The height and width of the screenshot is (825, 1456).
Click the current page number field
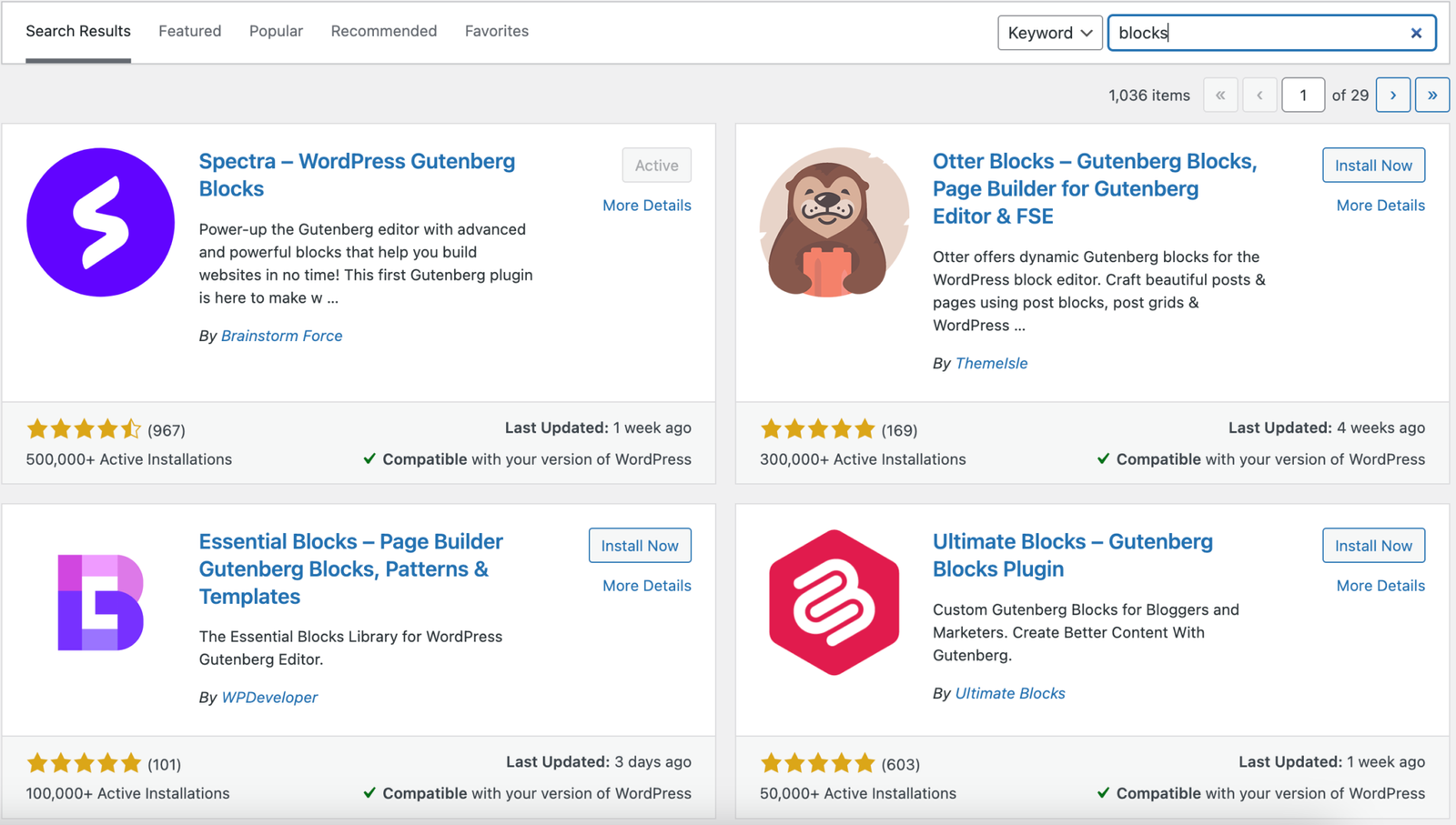tap(1302, 95)
